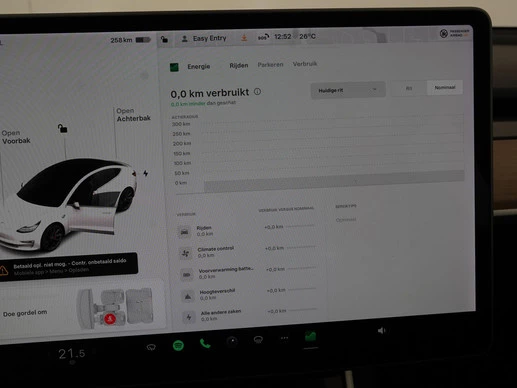The height and width of the screenshot is (388, 517).
Task: Tap the orange software download icon
Action: point(244,38)
